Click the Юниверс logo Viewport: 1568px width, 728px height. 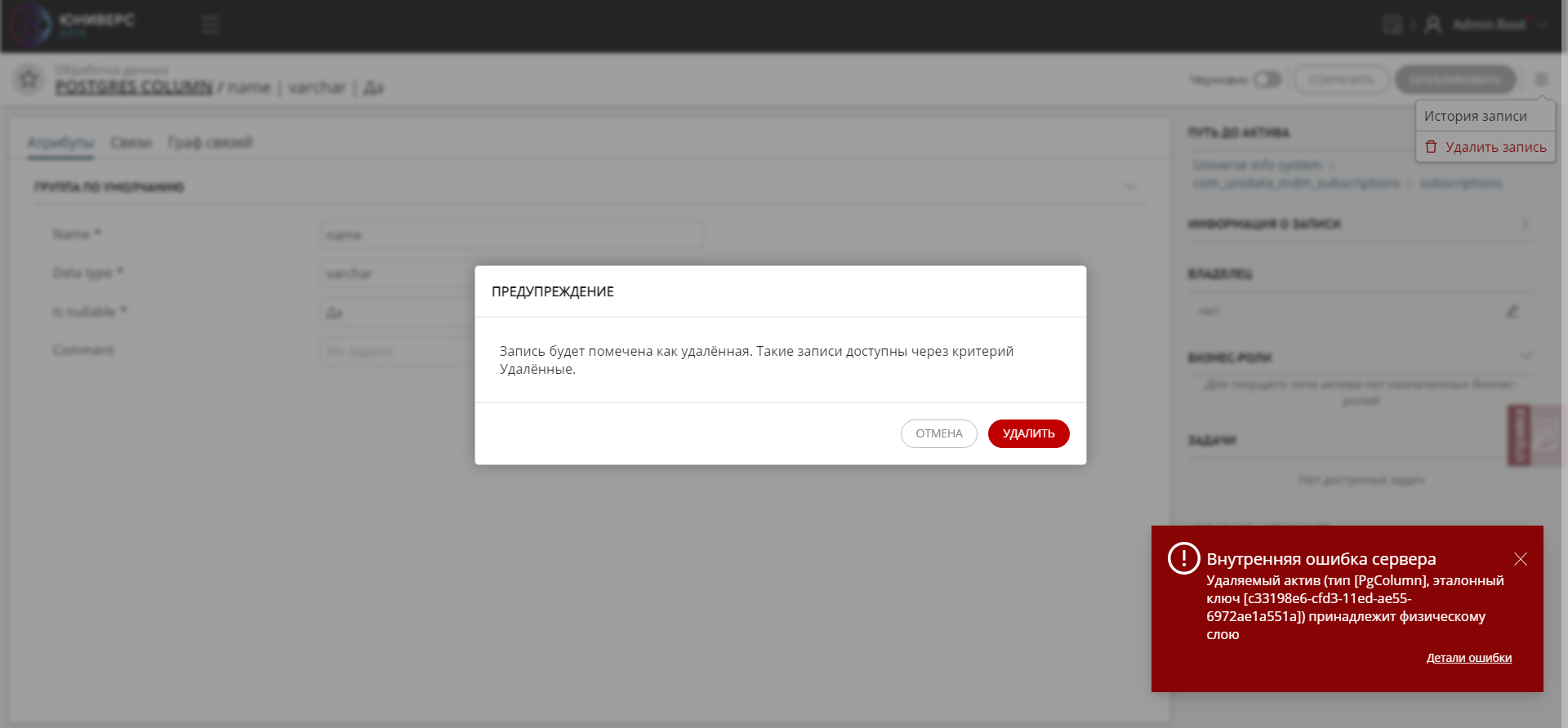pyautogui.click(x=71, y=24)
